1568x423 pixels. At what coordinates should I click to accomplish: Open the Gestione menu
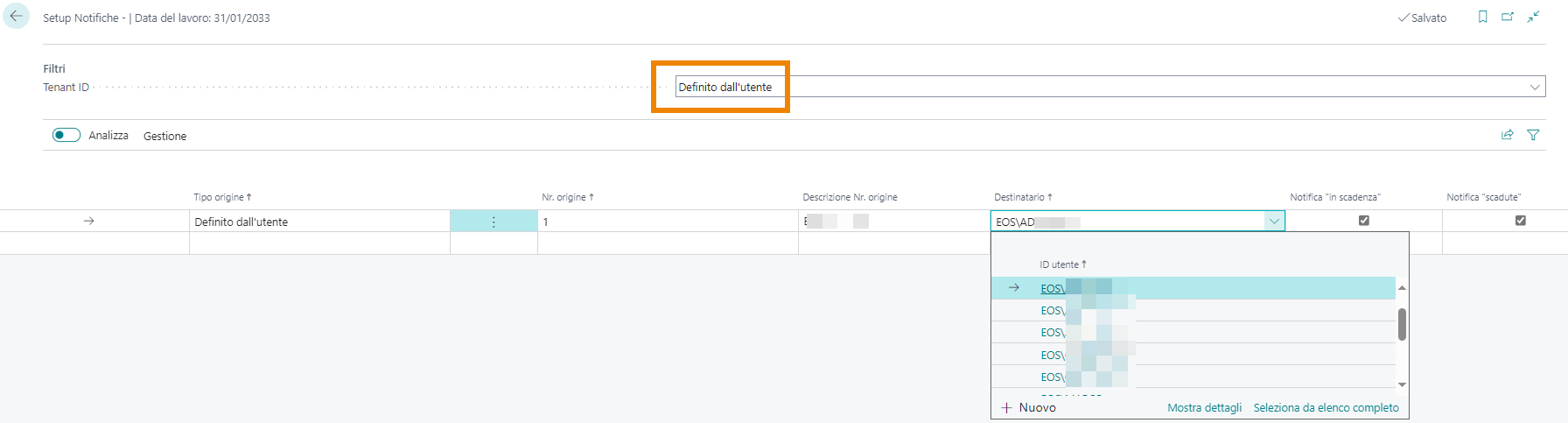pos(164,136)
